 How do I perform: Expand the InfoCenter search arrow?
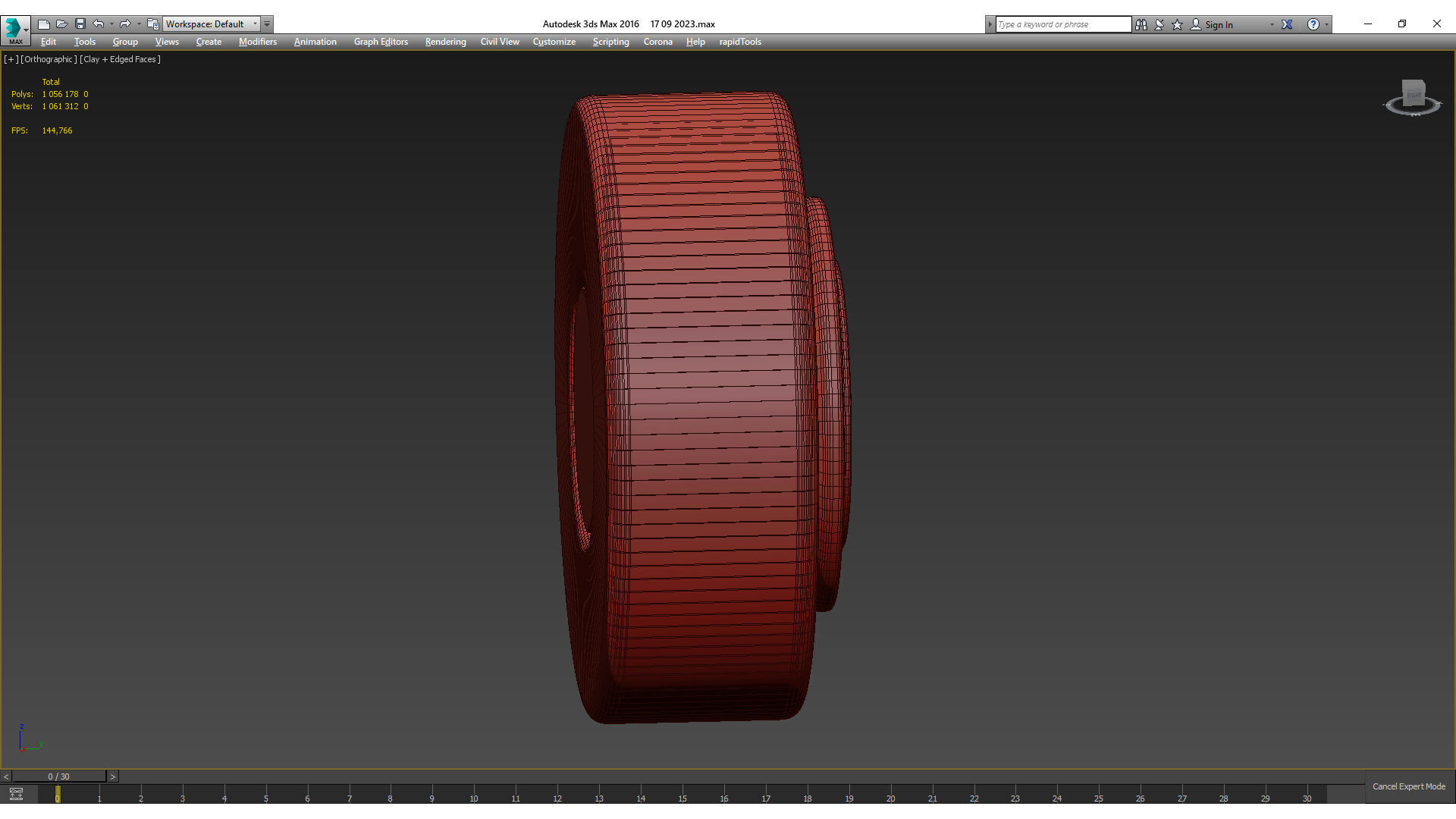(x=990, y=24)
